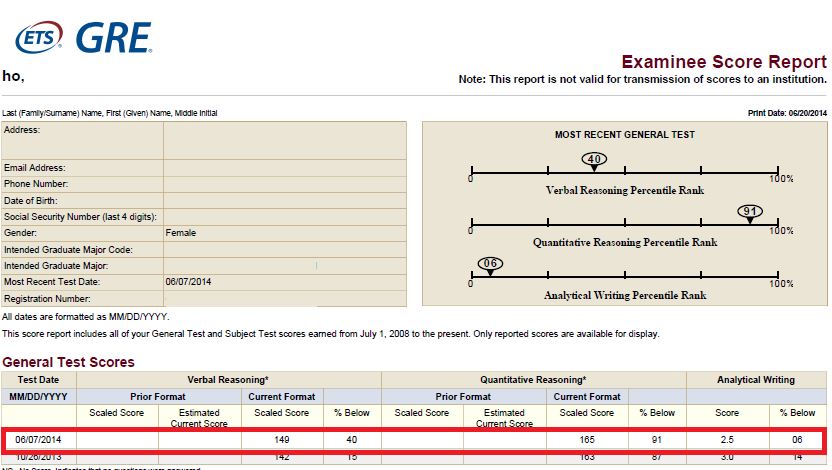The width and height of the screenshot is (832, 470).
Task: Select the verbal scaled score 149
Action: pos(282,440)
